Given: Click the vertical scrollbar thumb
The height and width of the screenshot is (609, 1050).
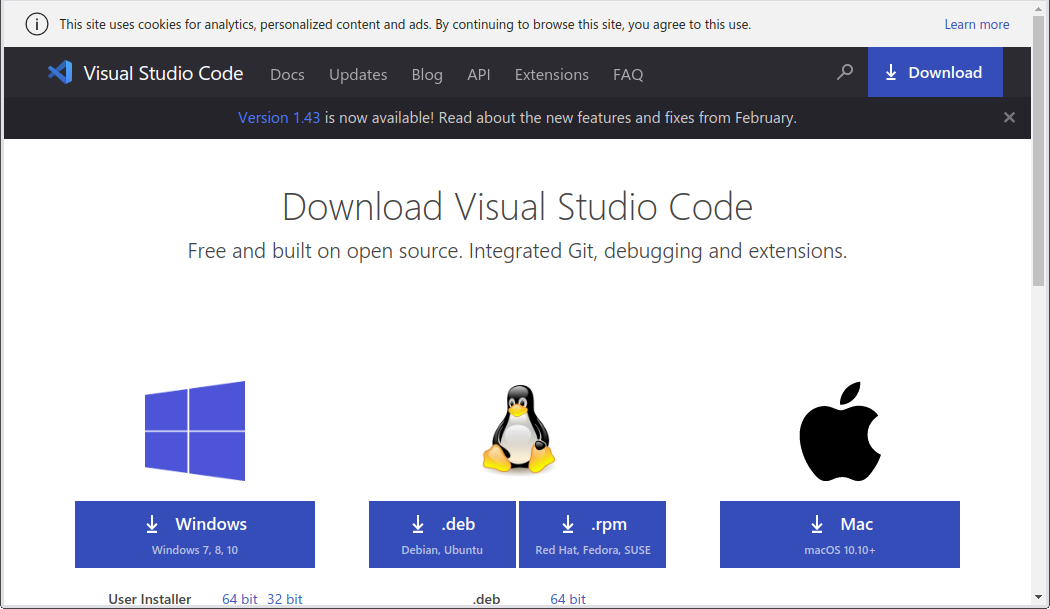Looking at the screenshot, I should [1038, 151].
